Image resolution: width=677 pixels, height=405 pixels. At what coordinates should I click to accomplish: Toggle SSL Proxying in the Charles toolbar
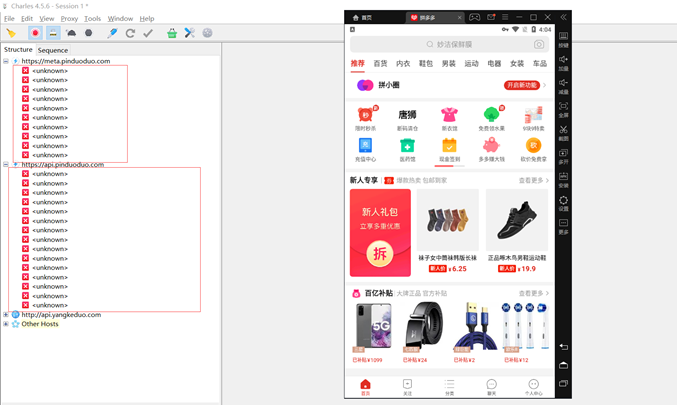click(x=53, y=33)
